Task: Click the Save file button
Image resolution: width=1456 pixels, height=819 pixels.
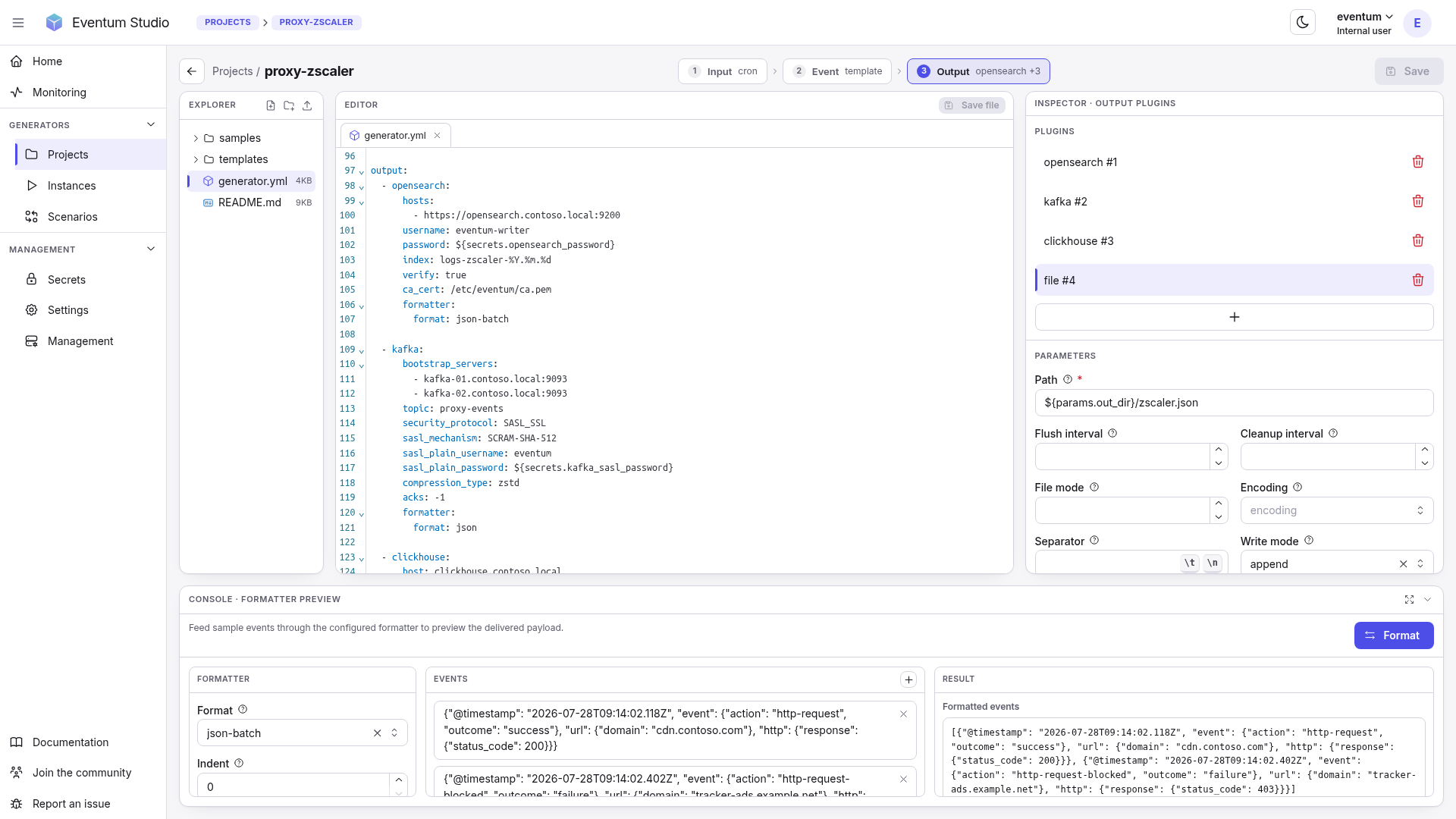Action: coord(971,105)
